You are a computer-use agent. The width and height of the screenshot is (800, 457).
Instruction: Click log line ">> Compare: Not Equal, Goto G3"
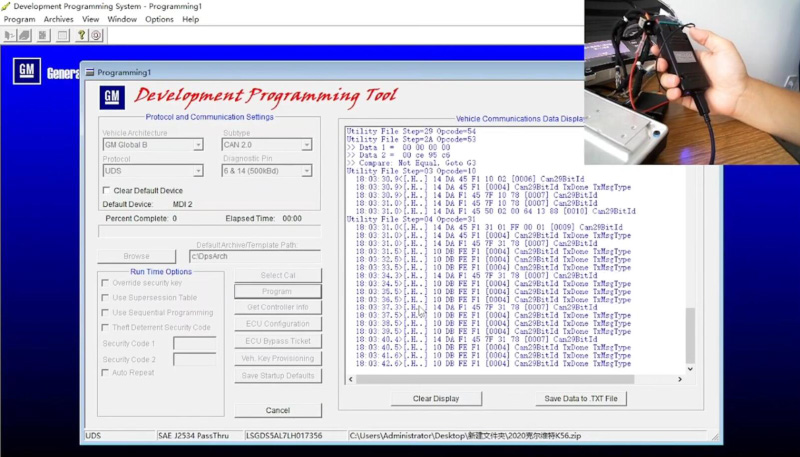coord(411,163)
